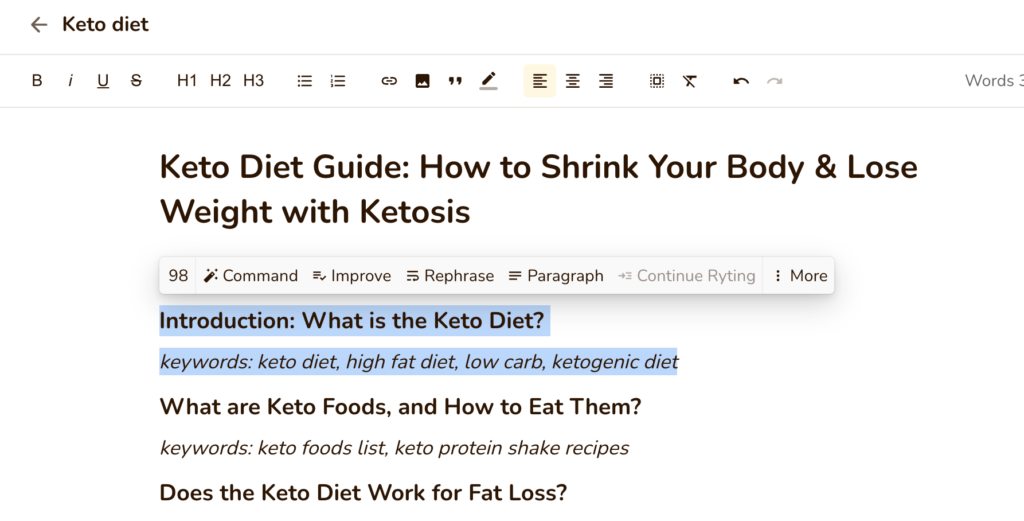Apply strikethrough formatting
The height and width of the screenshot is (521, 1024).
(x=136, y=81)
